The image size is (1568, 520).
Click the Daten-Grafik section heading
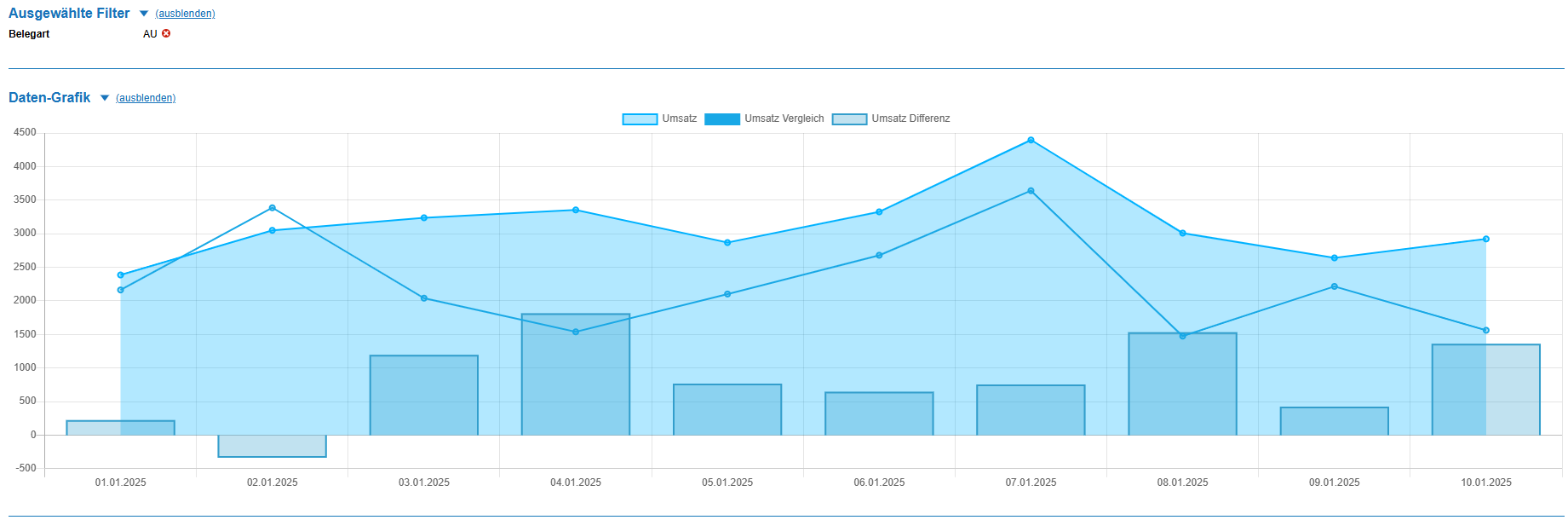click(49, 98)
